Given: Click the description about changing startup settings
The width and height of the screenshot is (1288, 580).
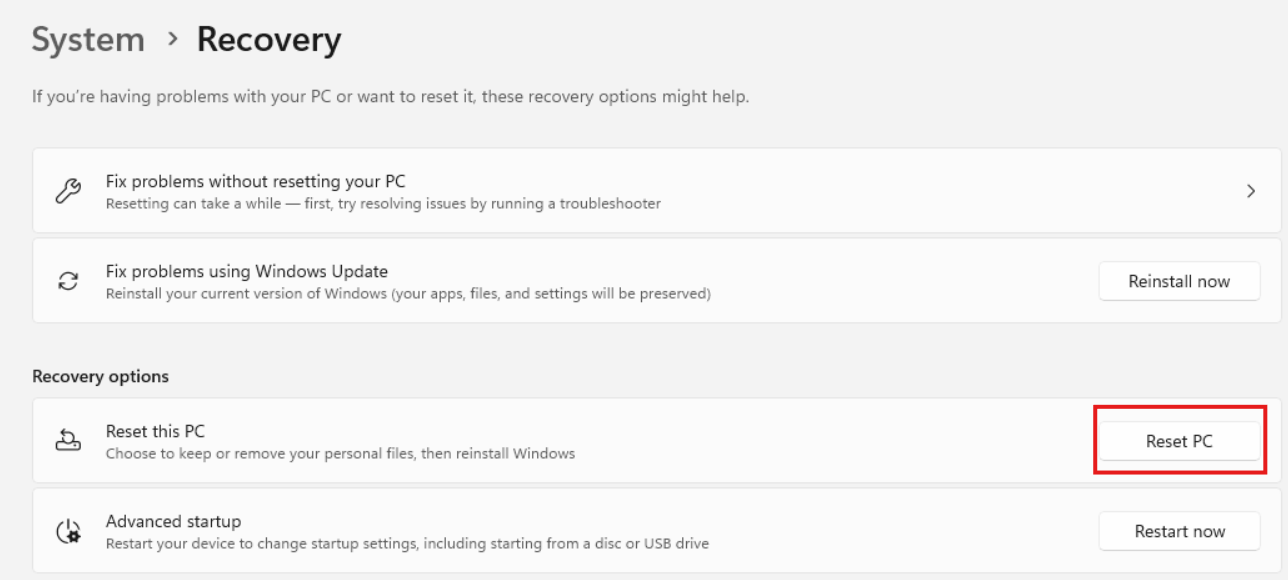Looking at the screenshot, I should (407, 543).
